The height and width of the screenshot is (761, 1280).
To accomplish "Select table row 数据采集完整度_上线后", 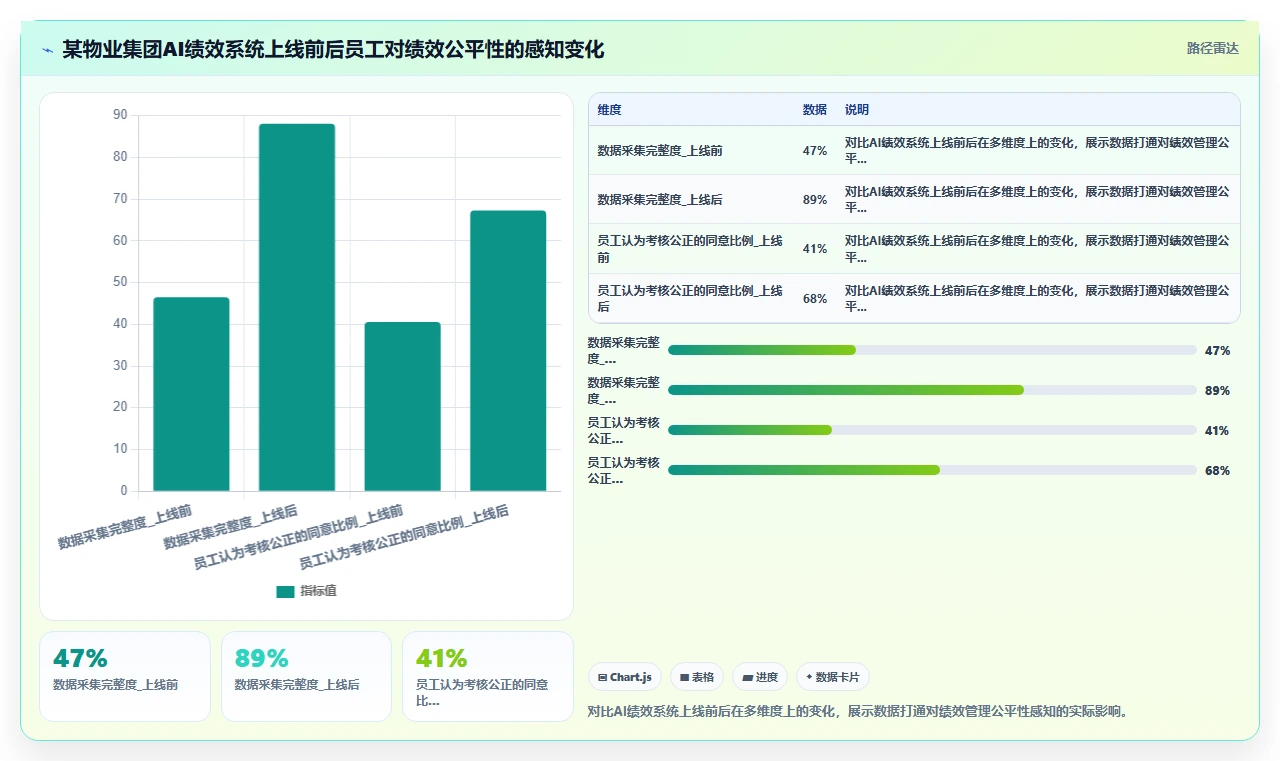I will 914,199.
